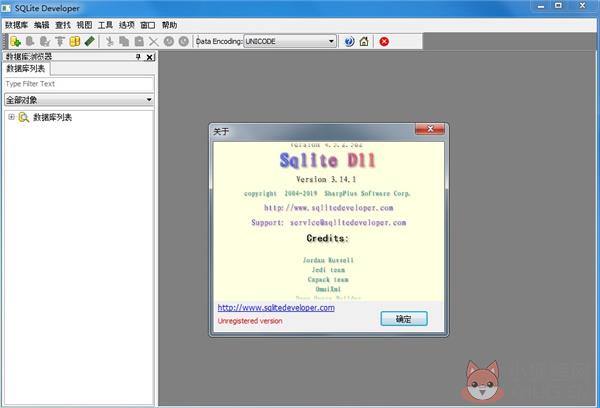The height and width of the screenshot is (408, 600).
Task: Click the Cut scissors toolbar icon
Action: tap(110, 41)
